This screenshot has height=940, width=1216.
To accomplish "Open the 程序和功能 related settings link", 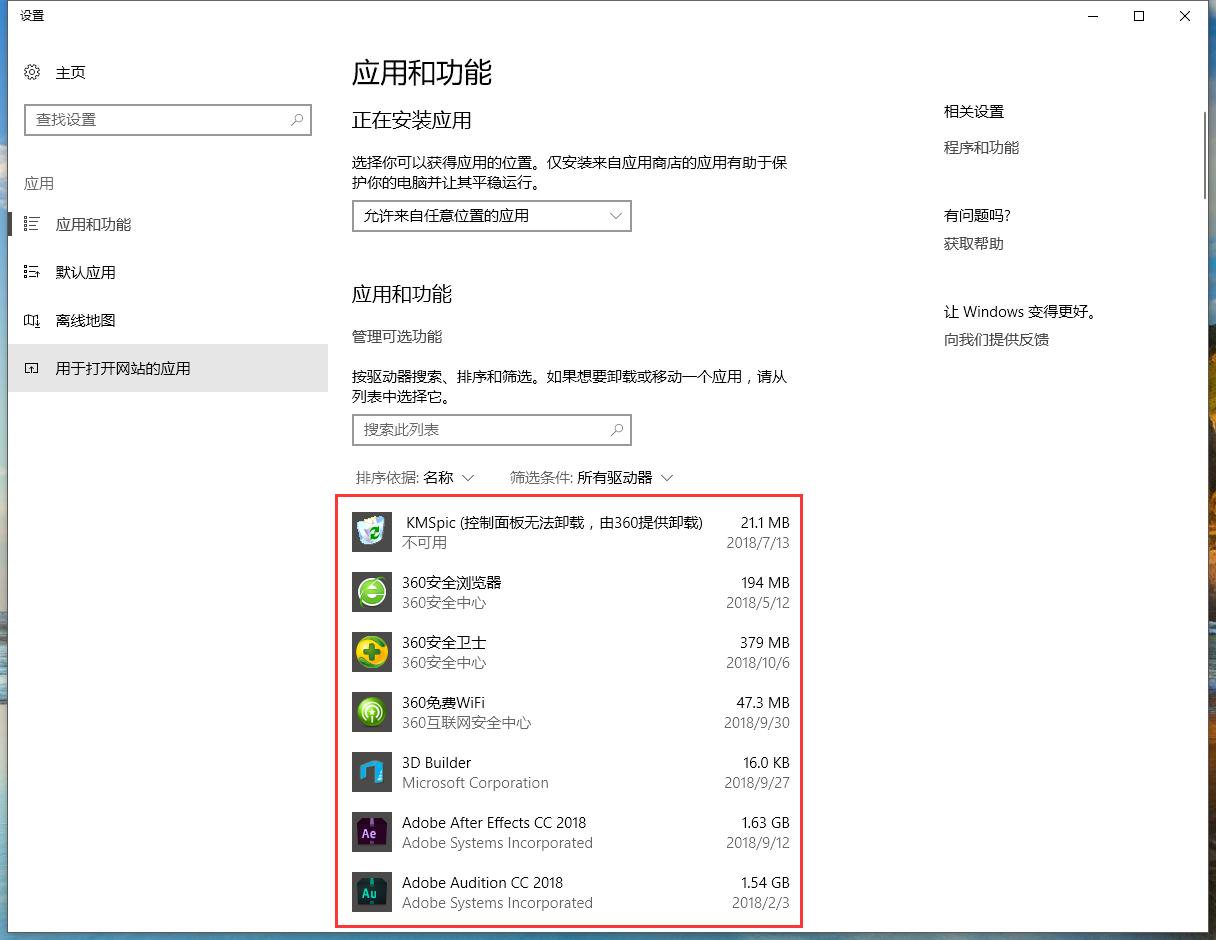I will (980, 147).
